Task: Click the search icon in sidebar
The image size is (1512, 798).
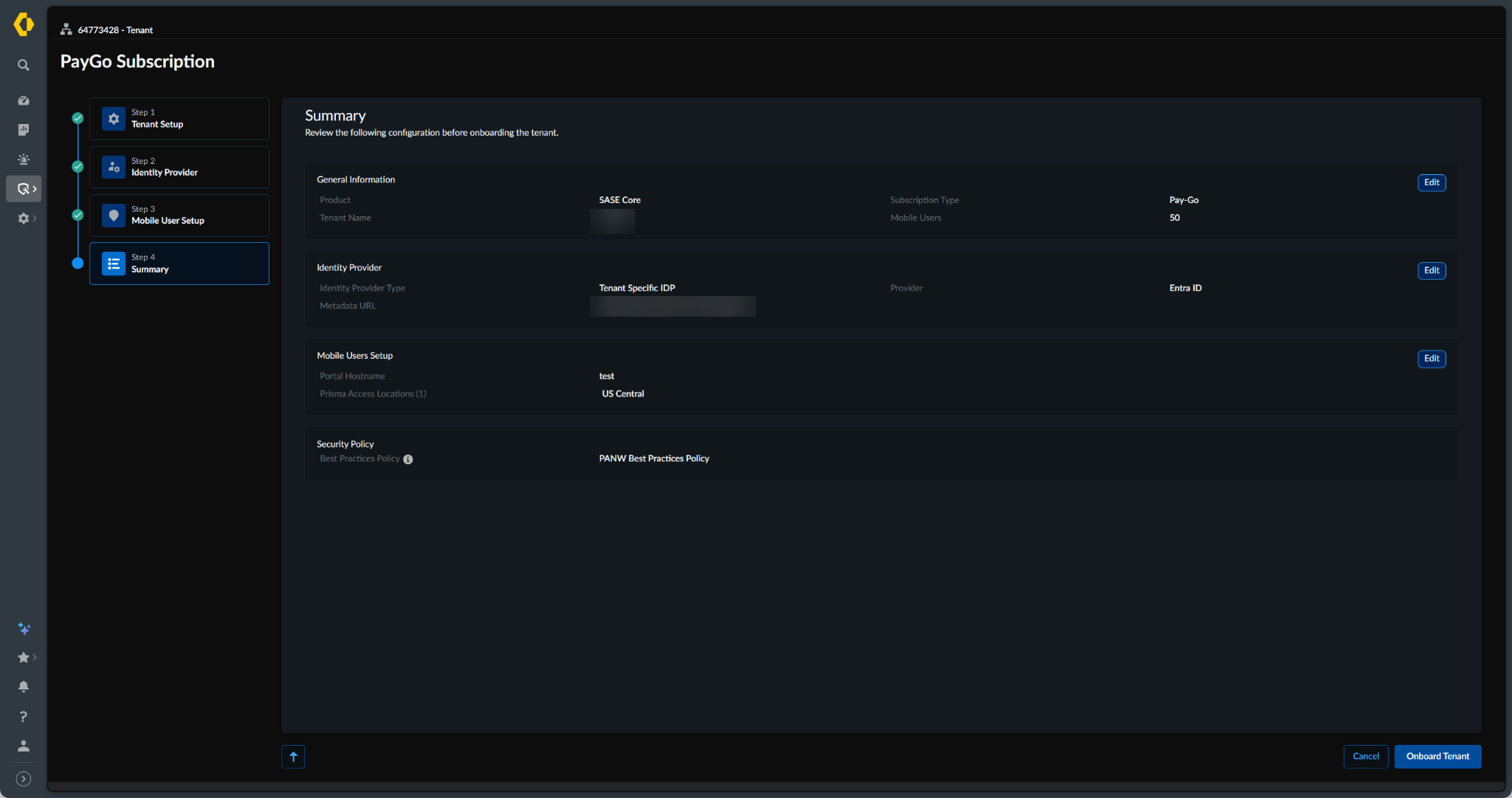Action: coord(24,65)
